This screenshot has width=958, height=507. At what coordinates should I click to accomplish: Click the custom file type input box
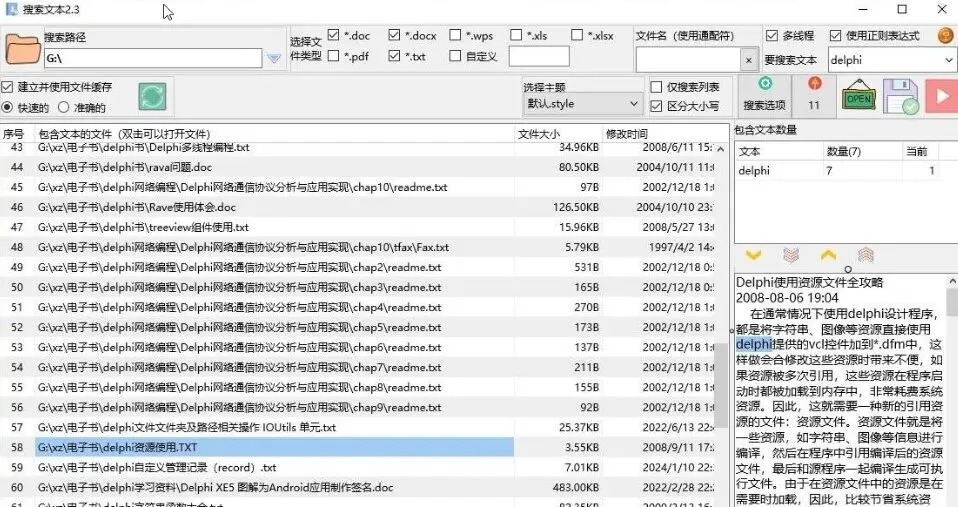[539, 57]
